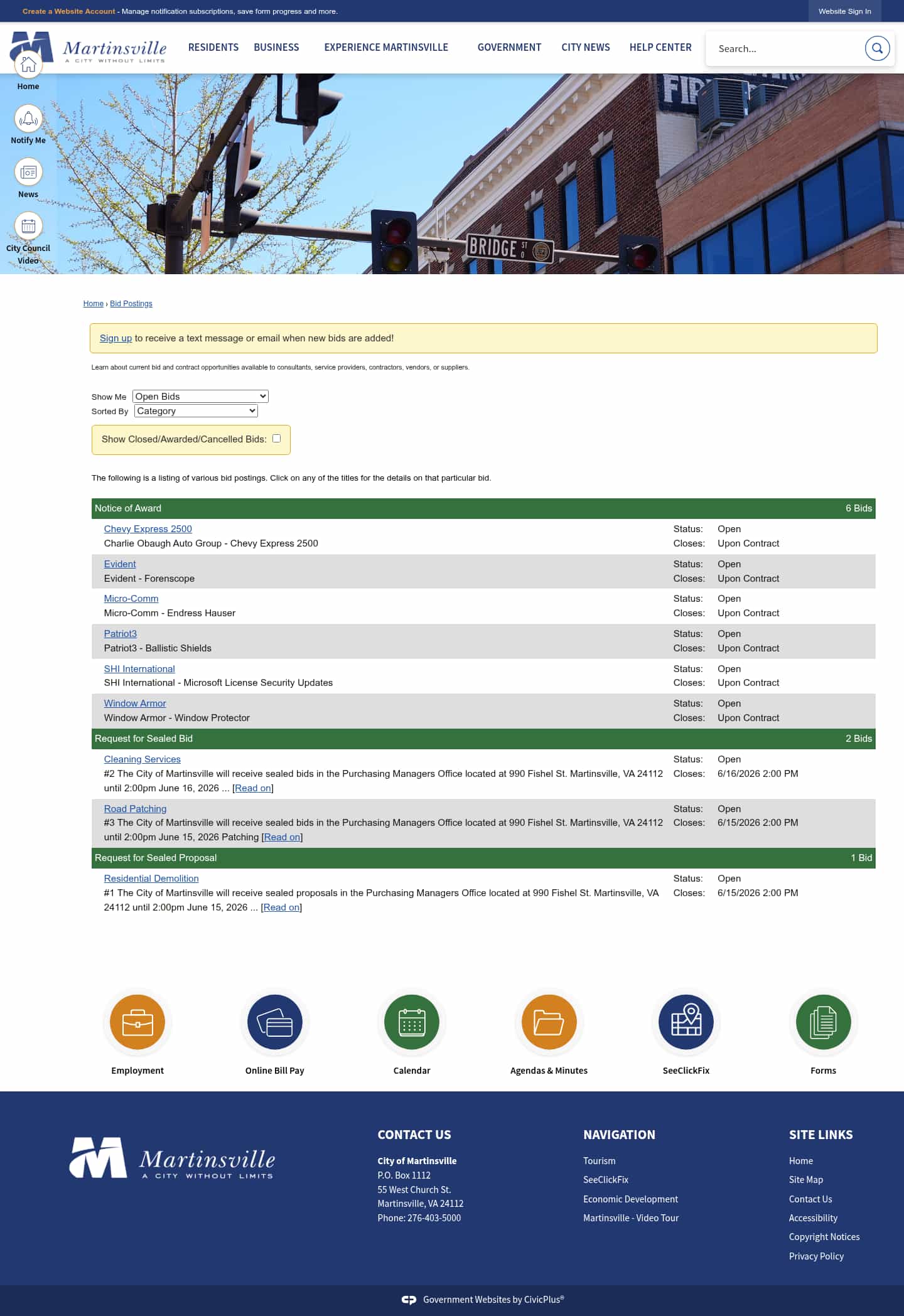Screen dimensions: 904x1316
Task: Click the Home breadcrumb link
Action: coord(94,304)
